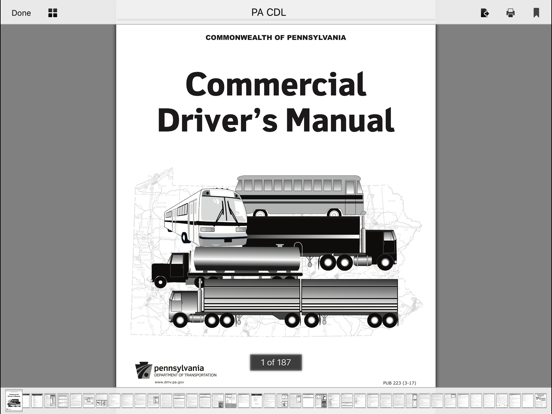Bookmark this page with the bookmark icon
Image resolution: width=552 pixels, height=414 pixels.
[x=536, y=13]
